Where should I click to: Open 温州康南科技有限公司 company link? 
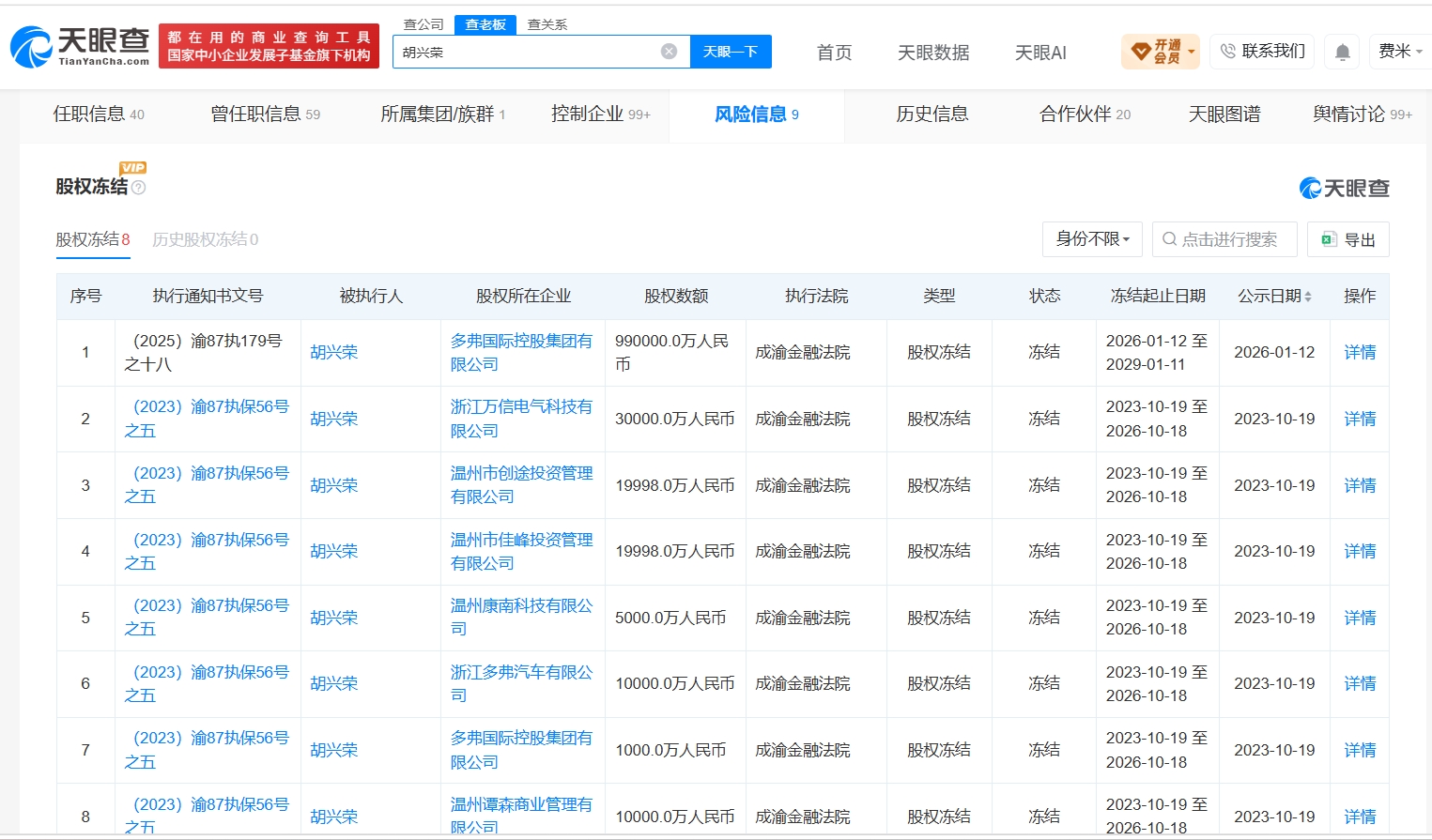pos(521,618)
